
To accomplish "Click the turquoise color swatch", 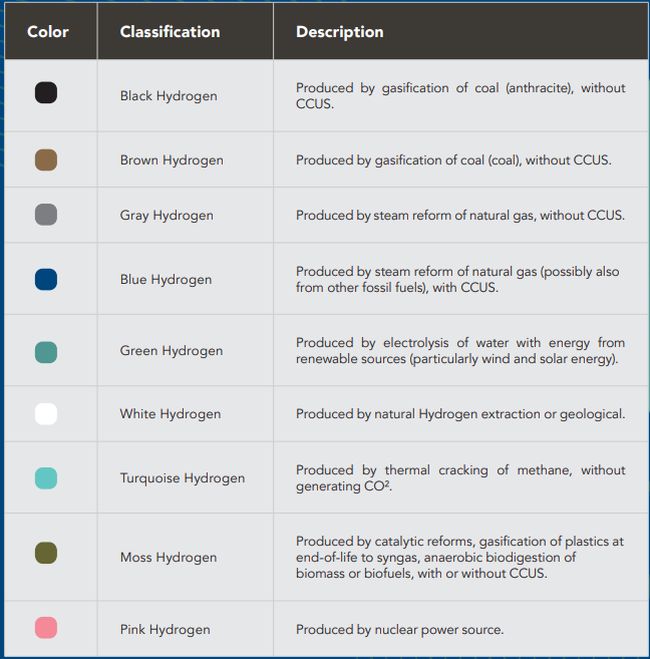I will click(46, 478).
